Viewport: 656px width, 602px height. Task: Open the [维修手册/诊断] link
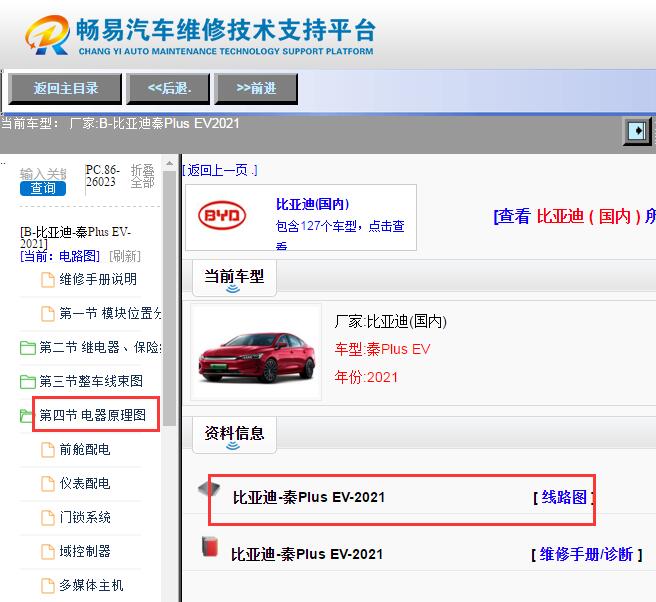point(586,554)
